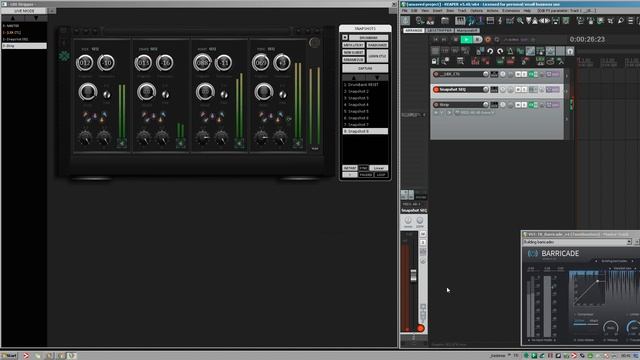The width and height of the screenshot is (640, 360).
Task: Click the Redo arrow icon in REAPER toolbar
Action: 500,51
